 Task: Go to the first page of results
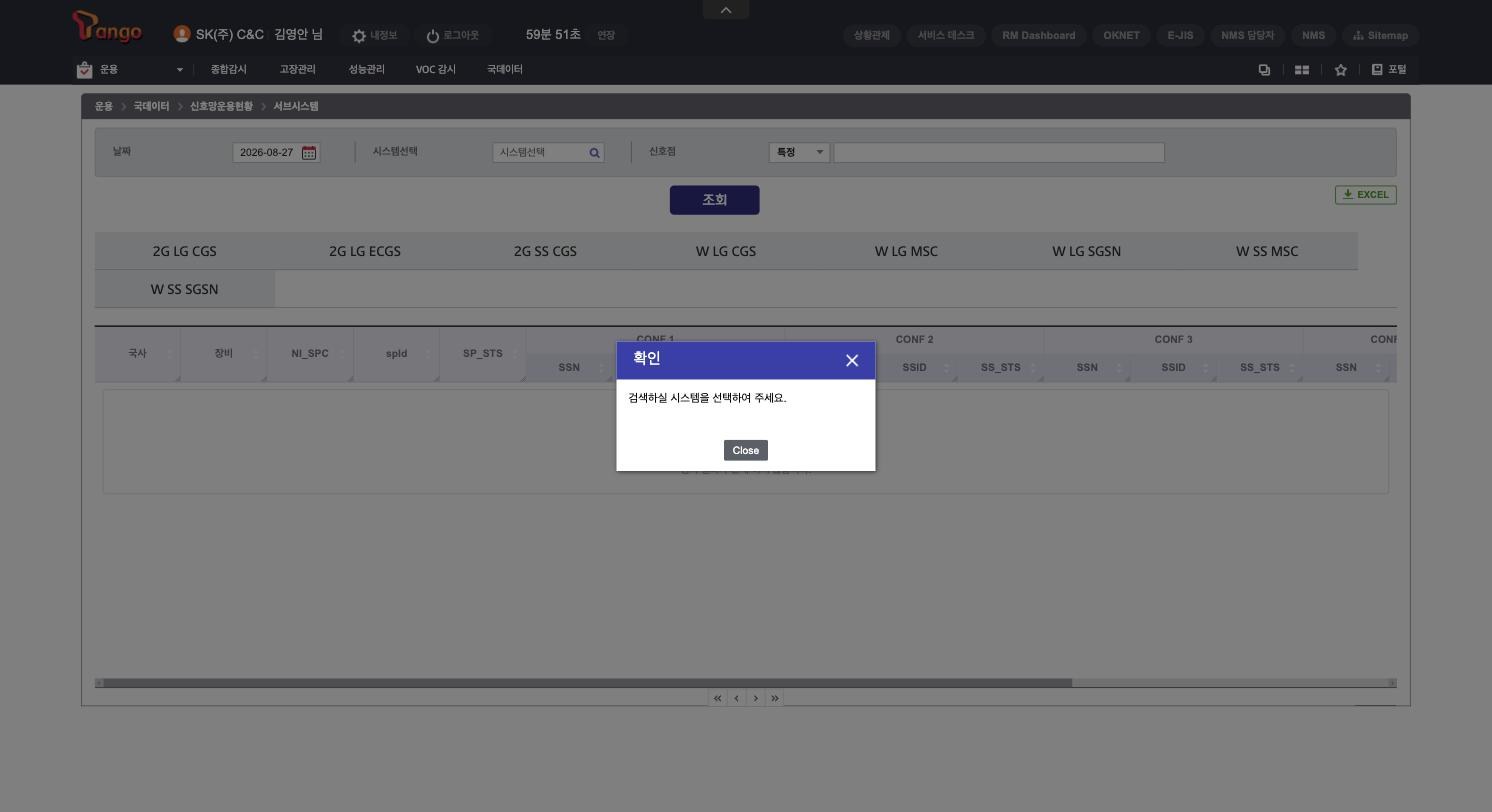click(x=717, y=698)
